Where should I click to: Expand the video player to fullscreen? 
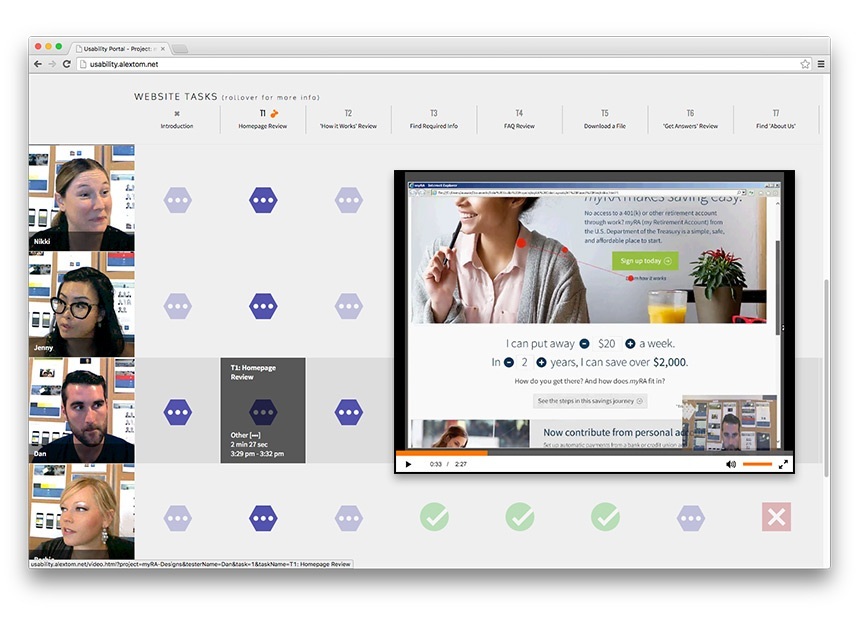coord(783,464)
